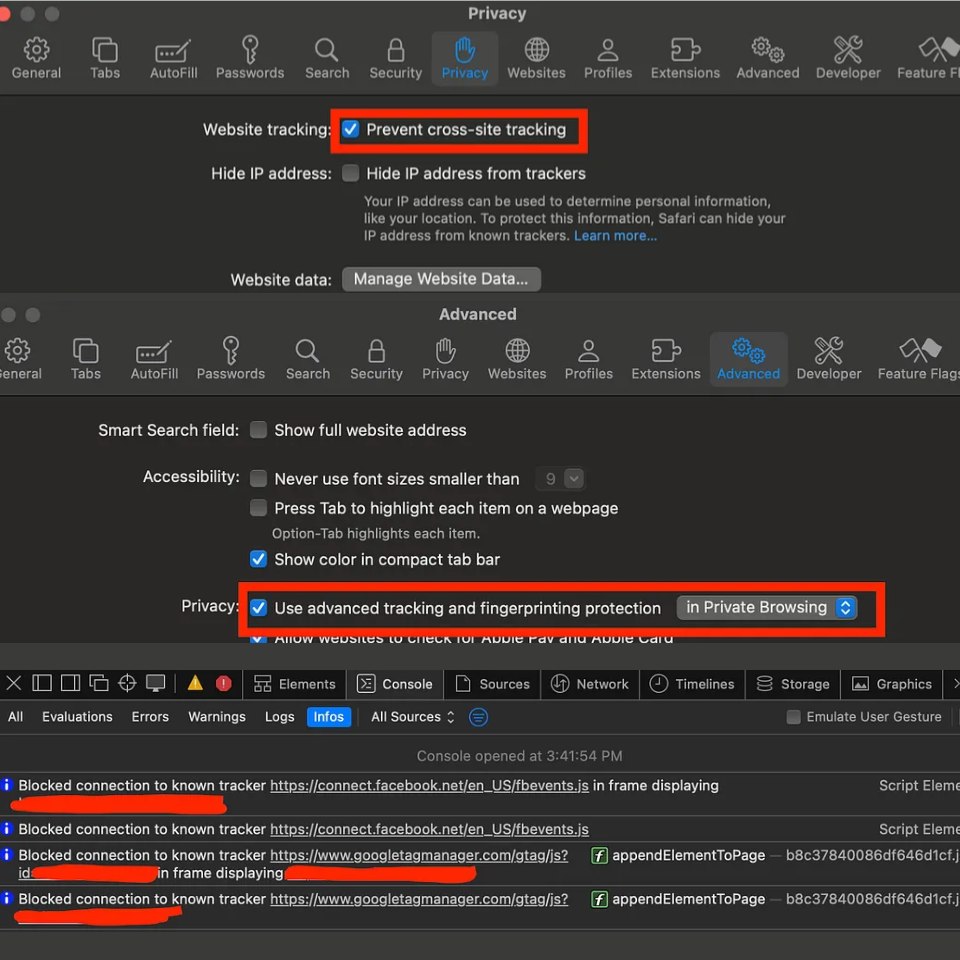Screen dimensions: 960x960
Task: Enable Never use font sizes smaller than
Action: [258, 478]
